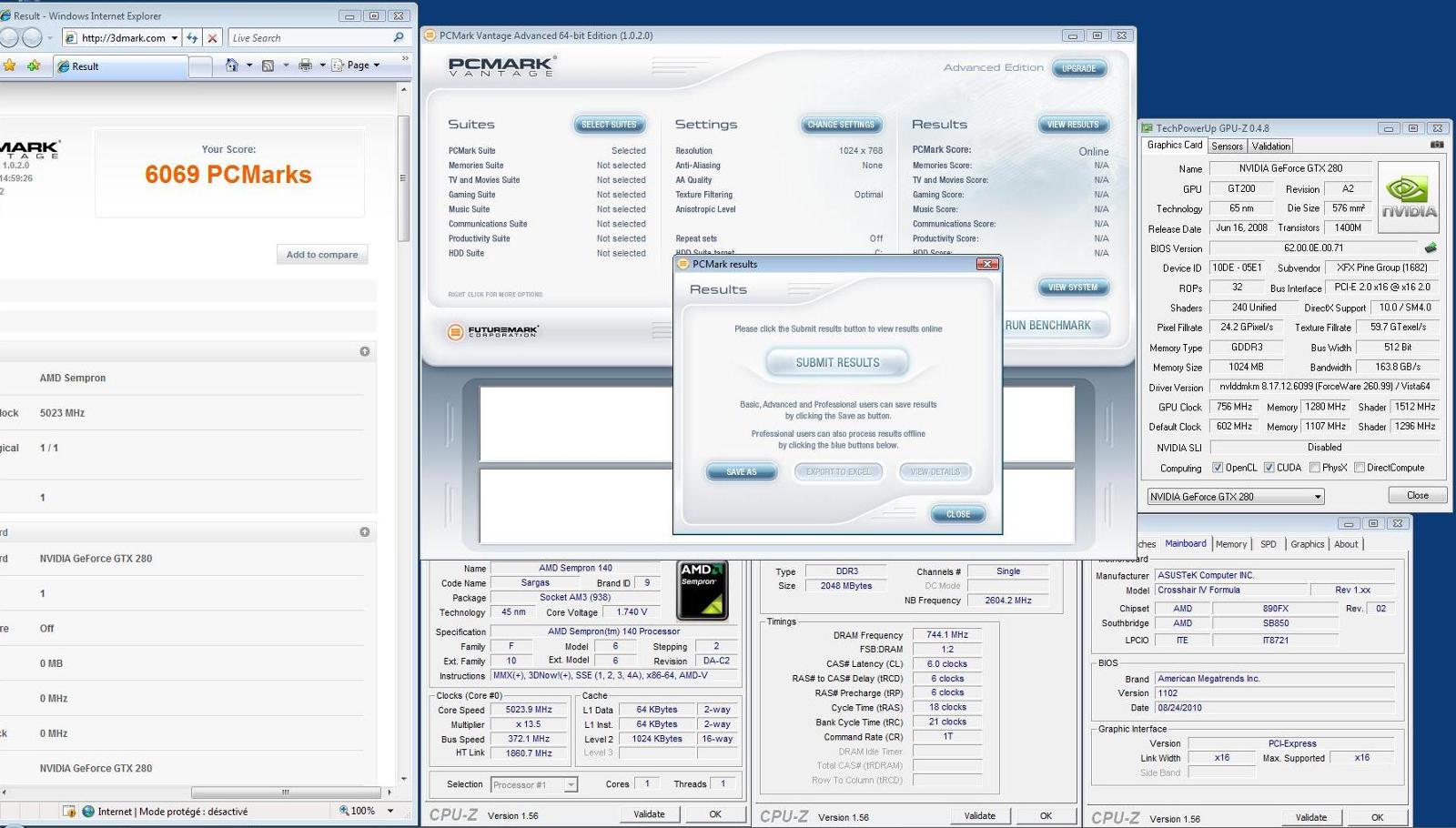Click the View Results button
The height and width of the screenshot is (828, 1456).
tap(1073, 125)
